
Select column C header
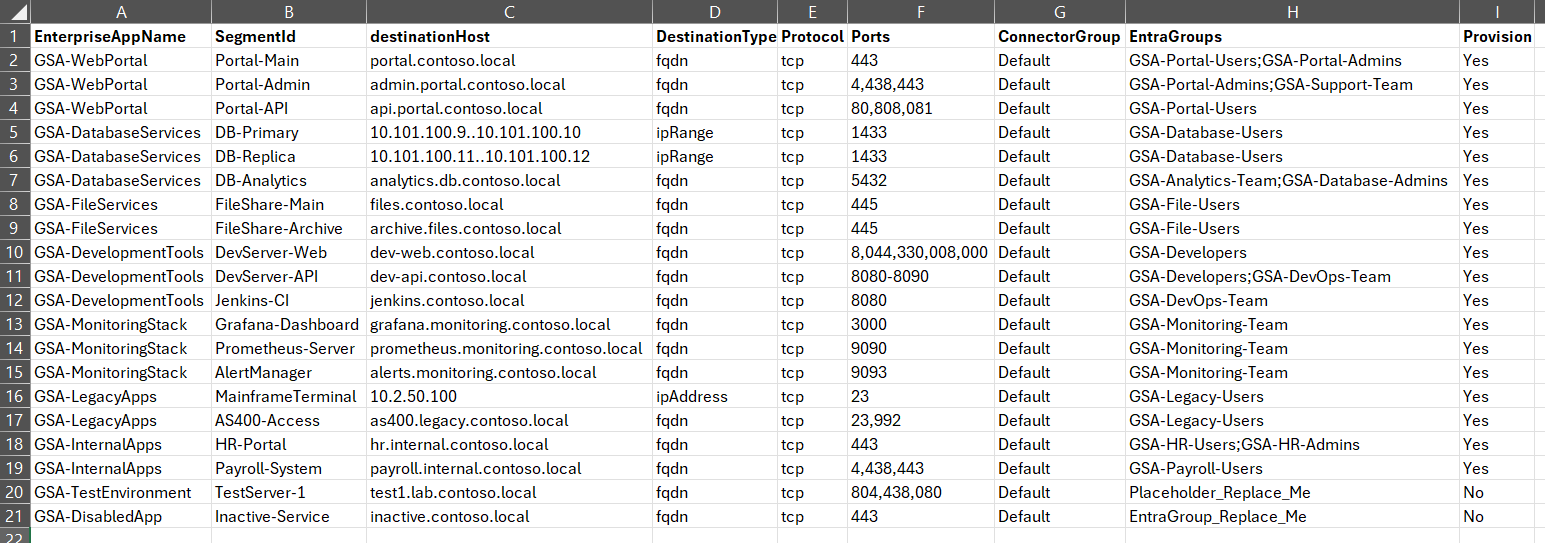(x=509, y=12)
